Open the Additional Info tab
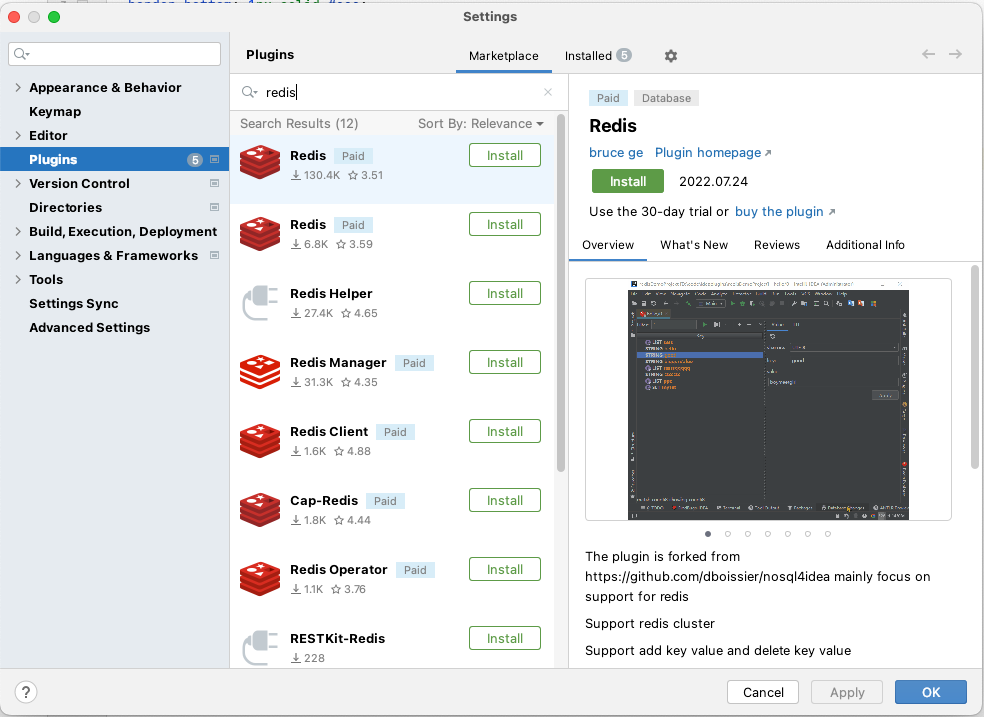Image resolution: width=984 pixels, height=717 pixels. [865, 245]
